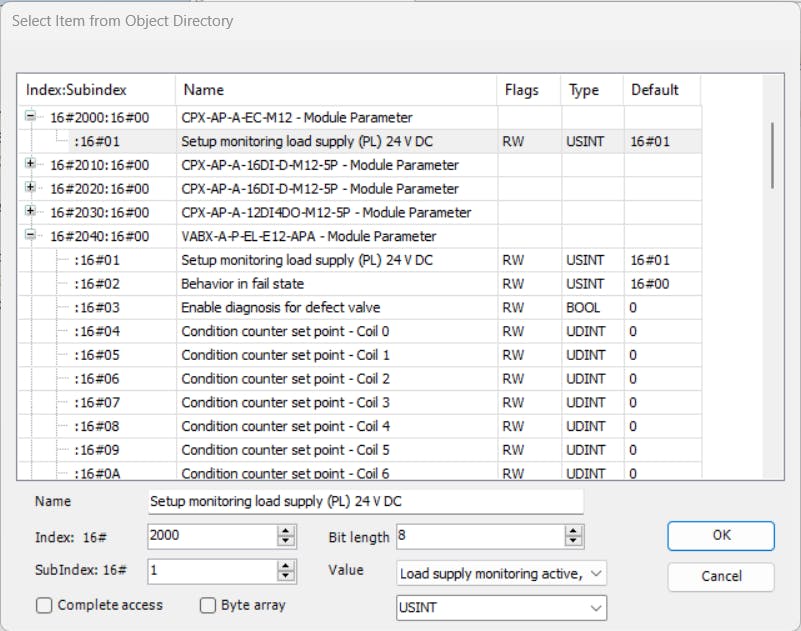The width and height of the screenshot is (801, 631).
Task: Decrease the Index value with down arrow
Action: (286, 542)
